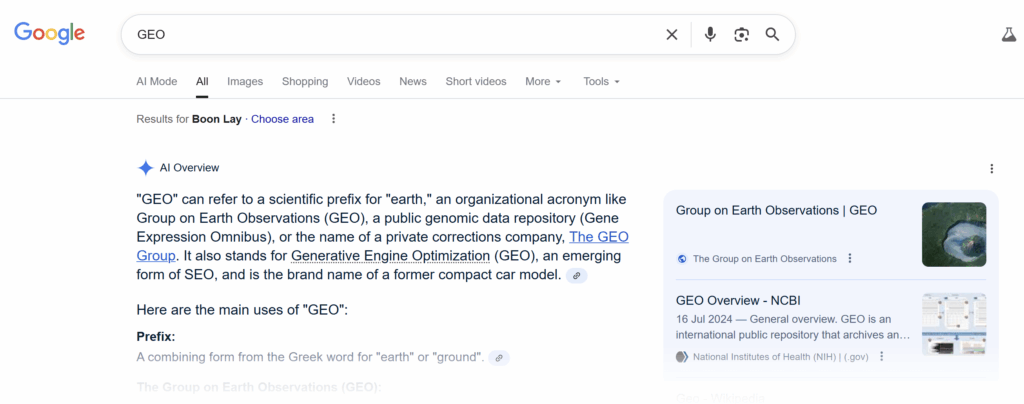Start voice search with the microphone

pos(711,35)
